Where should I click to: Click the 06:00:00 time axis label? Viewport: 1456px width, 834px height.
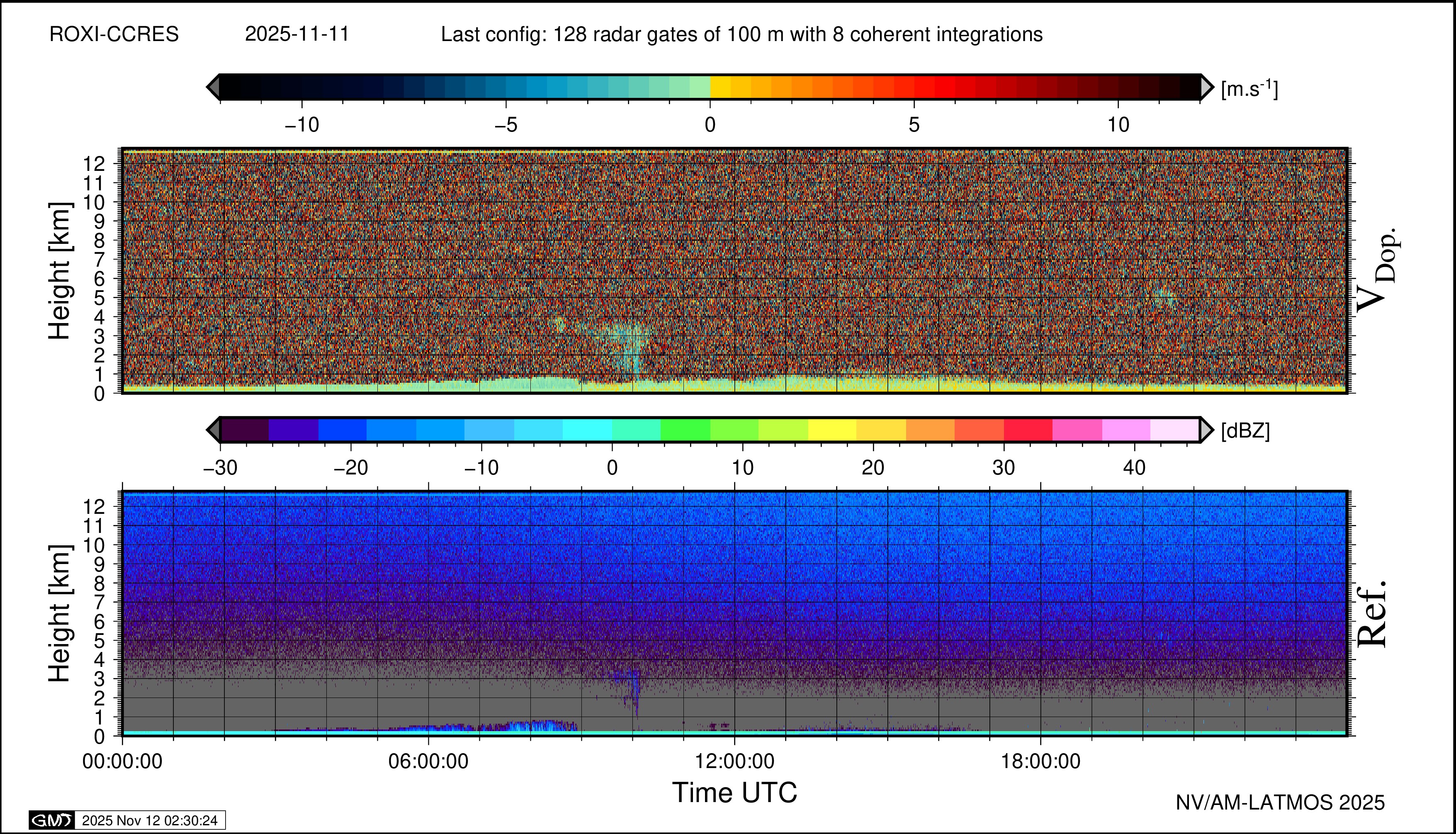[428, 761]
